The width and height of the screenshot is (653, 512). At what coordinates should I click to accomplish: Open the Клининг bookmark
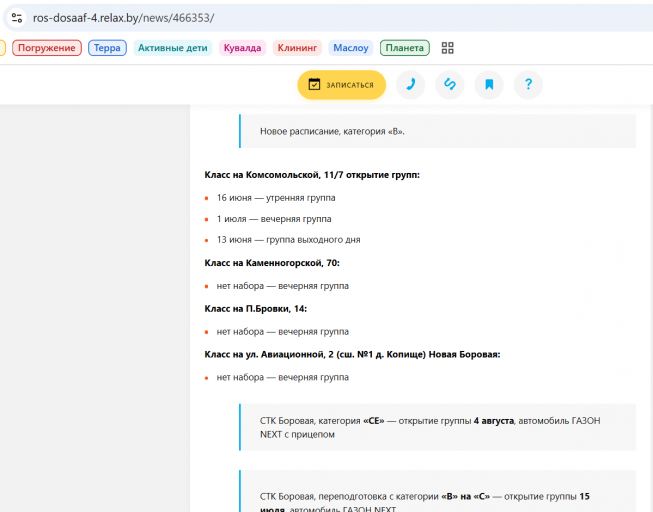click(297, 48)
